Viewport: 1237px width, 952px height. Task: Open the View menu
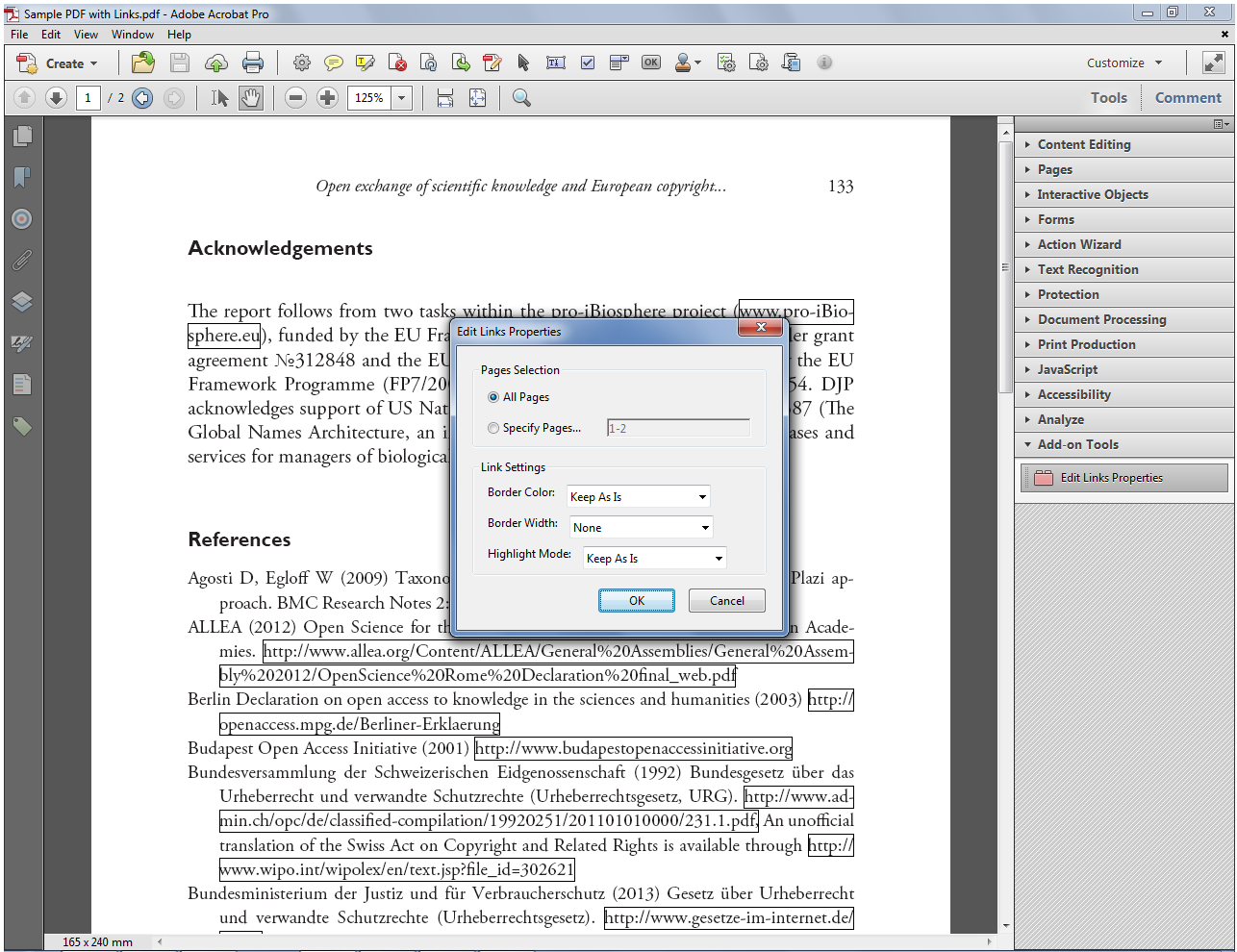coord(86,34)
